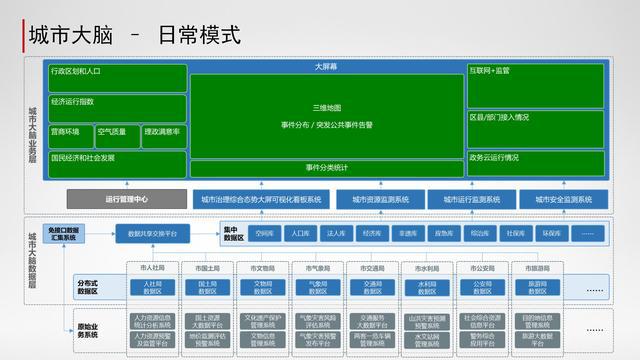Click the 分布式数据区 row label
640x360 pixels.
[88, 287]
